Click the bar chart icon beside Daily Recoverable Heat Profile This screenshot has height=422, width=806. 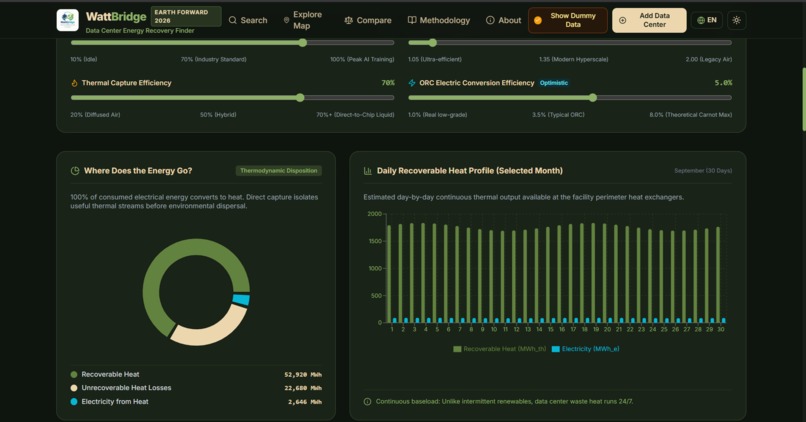point(368,171)
